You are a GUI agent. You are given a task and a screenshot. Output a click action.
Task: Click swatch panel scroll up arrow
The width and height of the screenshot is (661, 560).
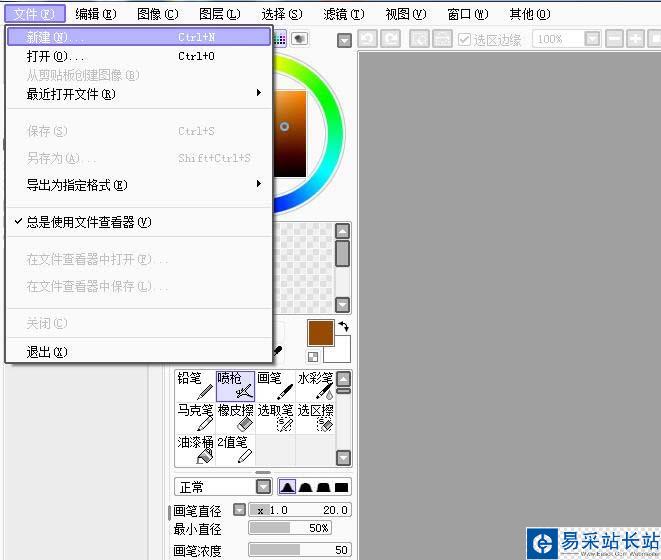point(342,231)
